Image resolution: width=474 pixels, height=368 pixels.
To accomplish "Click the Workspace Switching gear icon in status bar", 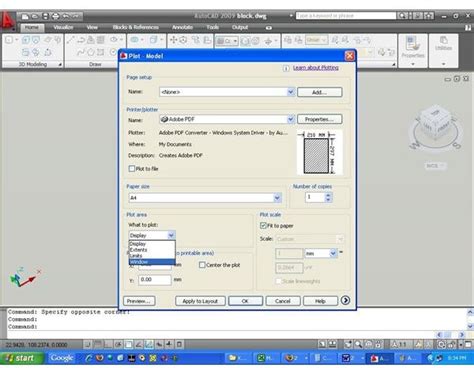I will tap(442, 344).
